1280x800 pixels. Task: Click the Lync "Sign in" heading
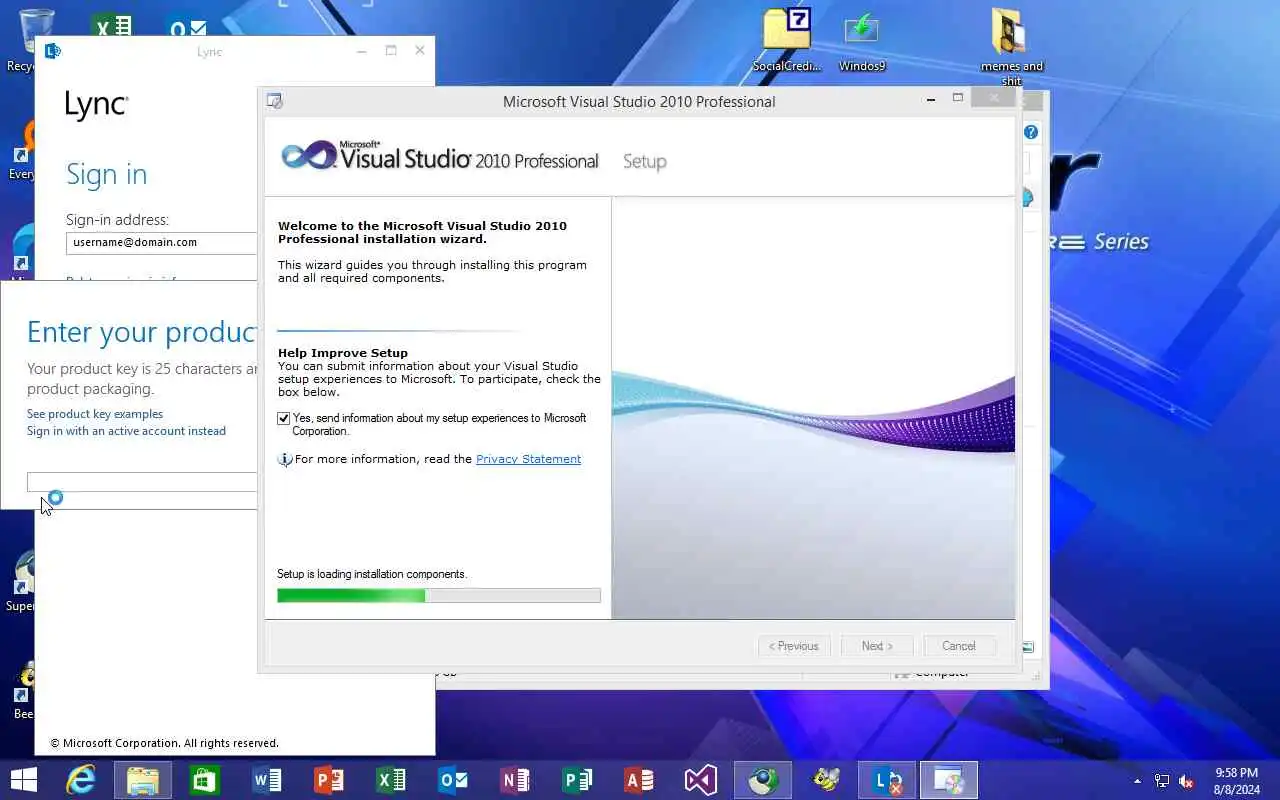(106, 175)
